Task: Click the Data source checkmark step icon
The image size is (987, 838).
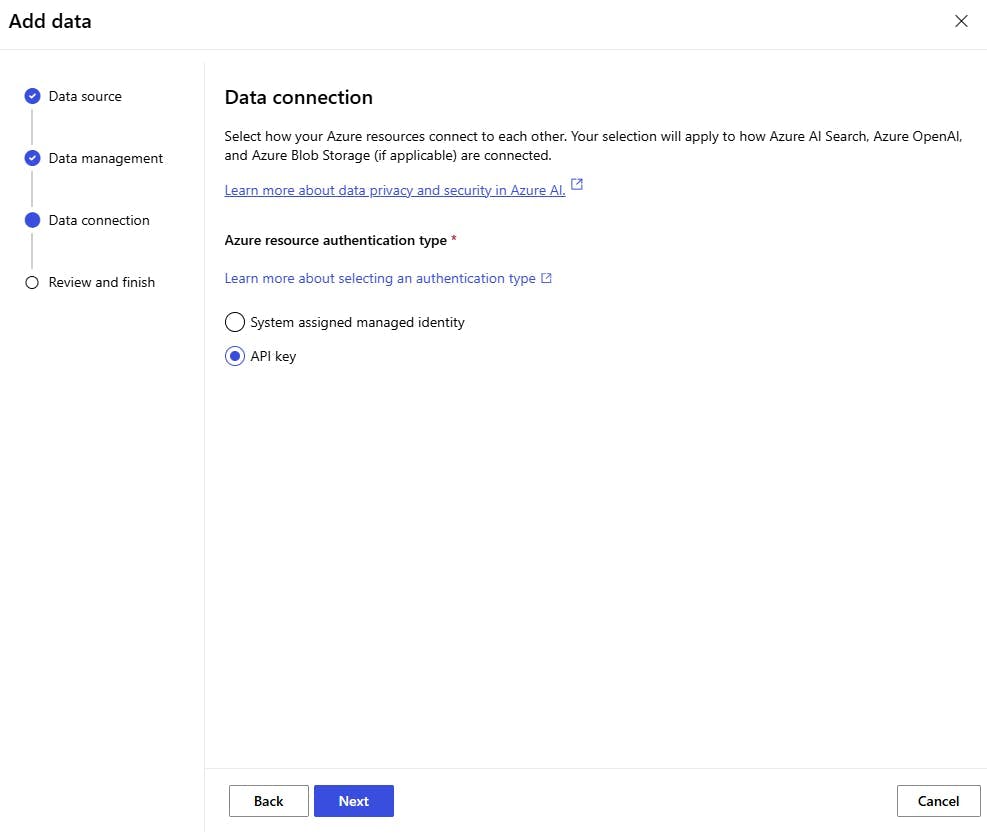Action: pos(32,96)
